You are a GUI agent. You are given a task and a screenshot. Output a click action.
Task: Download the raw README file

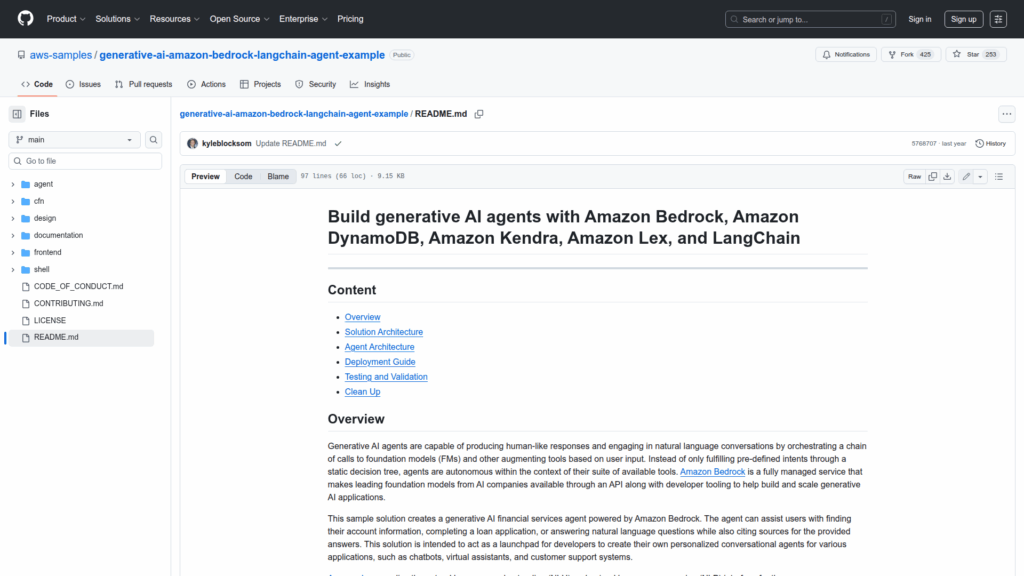click(948, 176)
